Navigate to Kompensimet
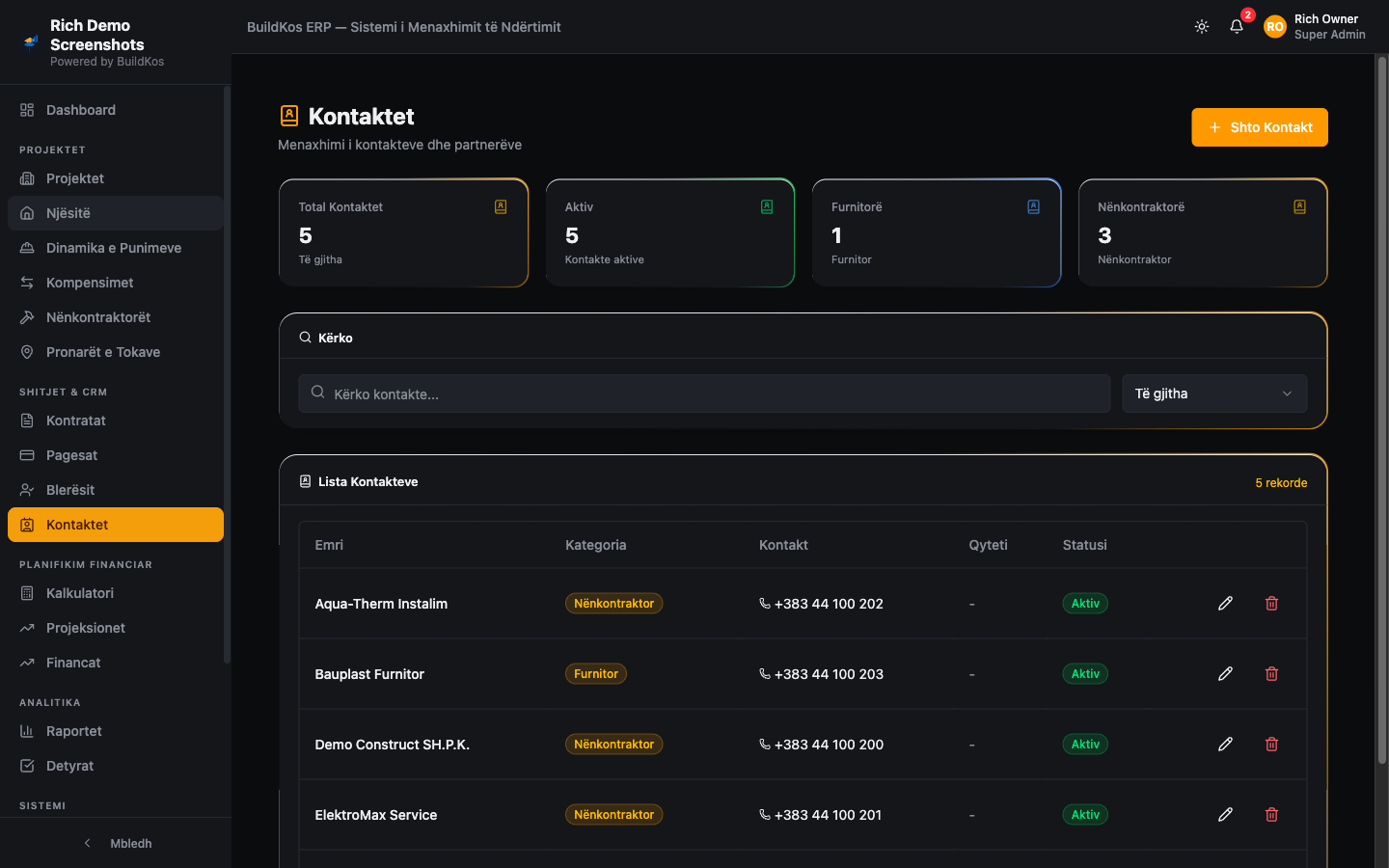 pyautogui.click(x=116, y=283)
